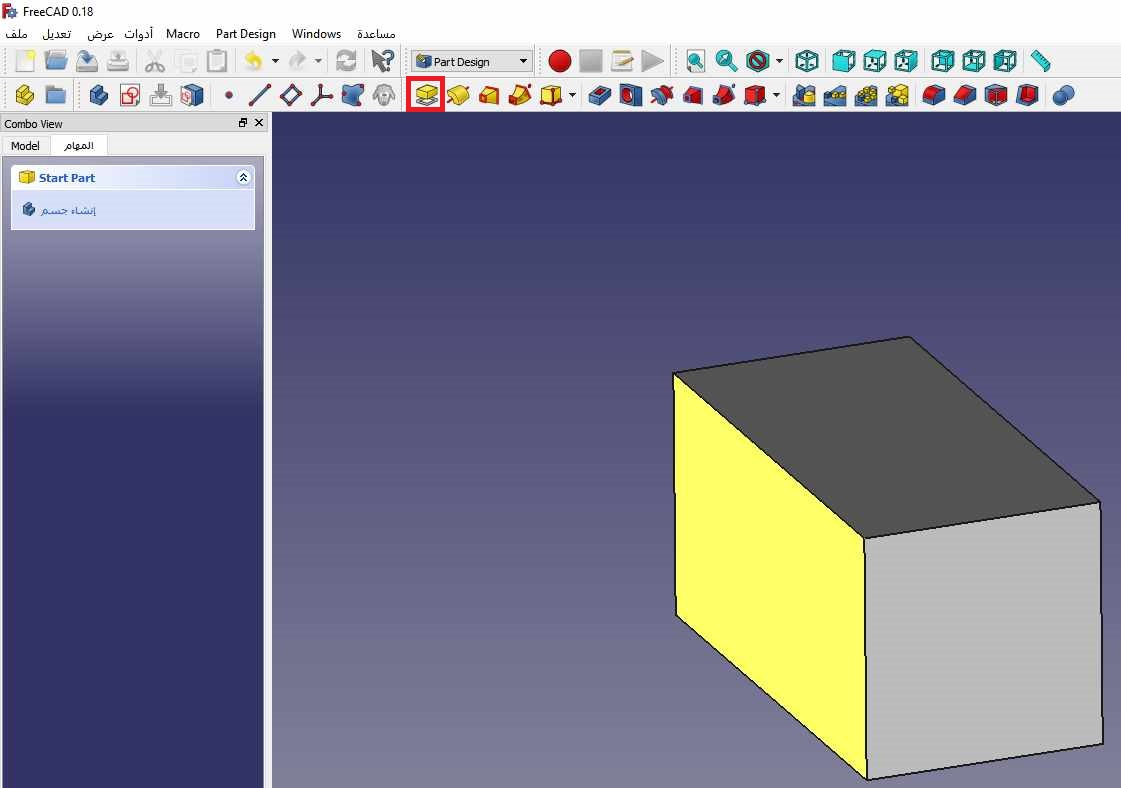Open the draw style dropdown arrow

(779, 61)
